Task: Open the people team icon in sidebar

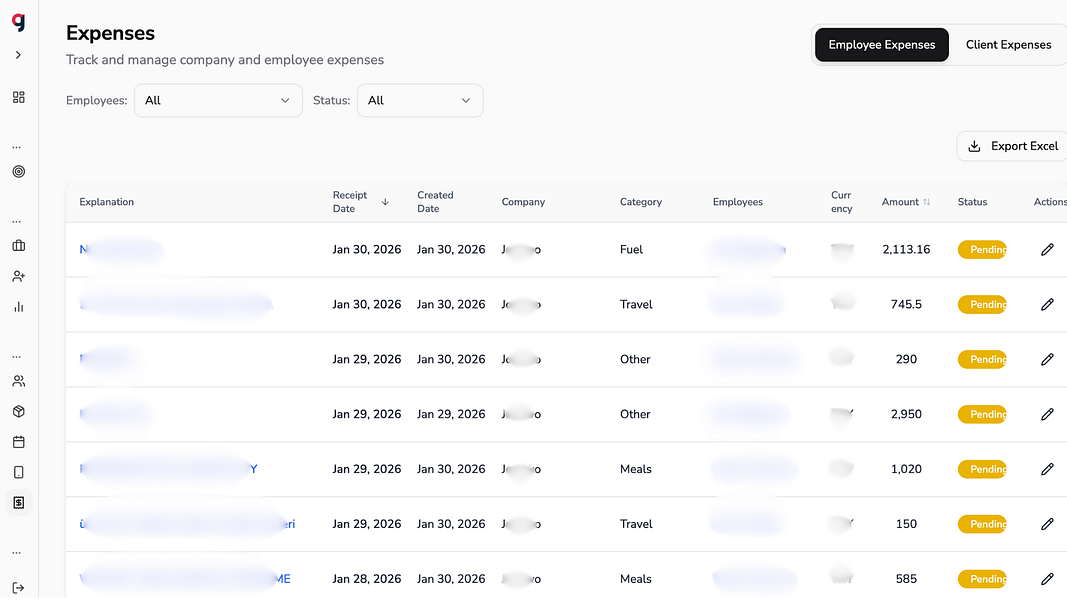Action: click(18, 381)
